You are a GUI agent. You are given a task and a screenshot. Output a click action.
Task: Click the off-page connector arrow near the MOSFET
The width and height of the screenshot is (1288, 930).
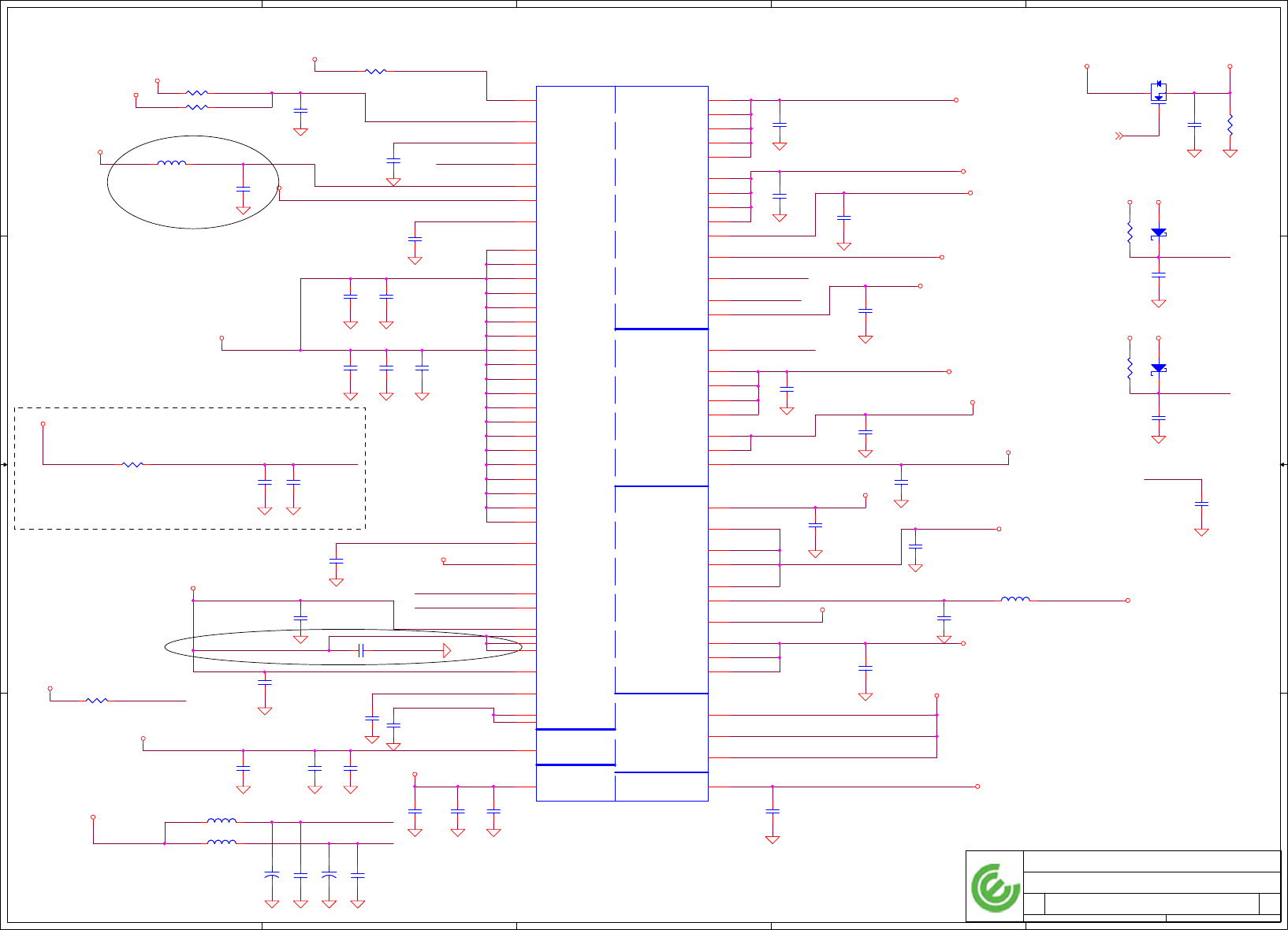(x=1119, y=136)
